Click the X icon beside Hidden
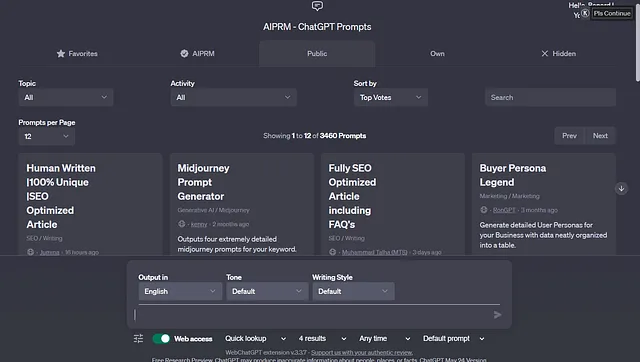 (544, 53)
